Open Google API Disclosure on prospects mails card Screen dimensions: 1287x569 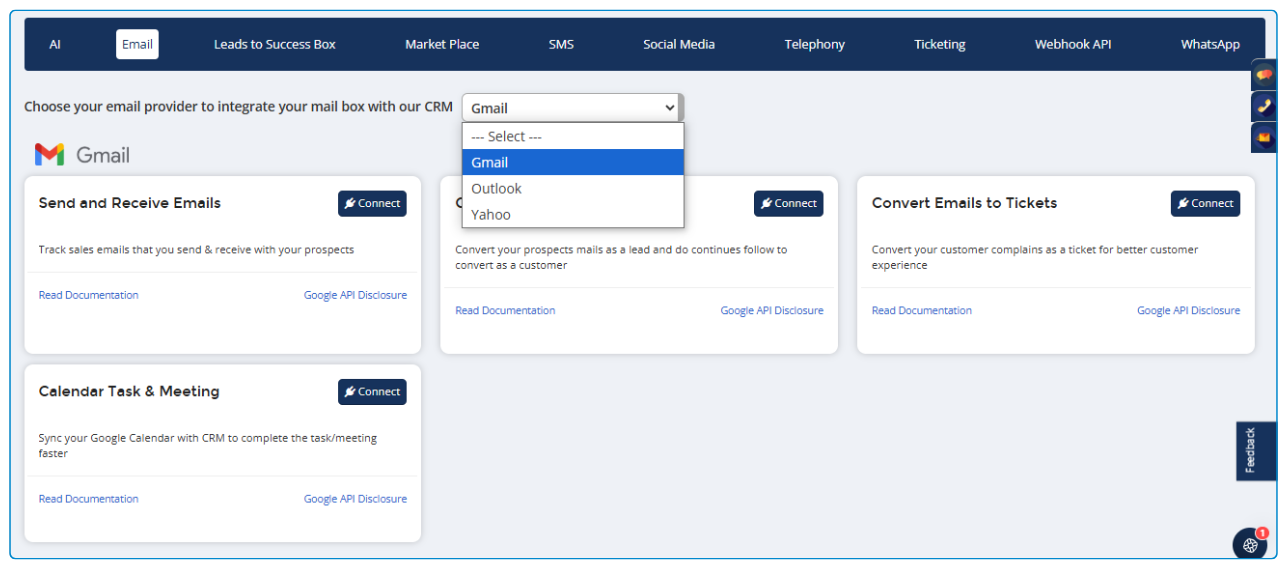pos(772,310)
